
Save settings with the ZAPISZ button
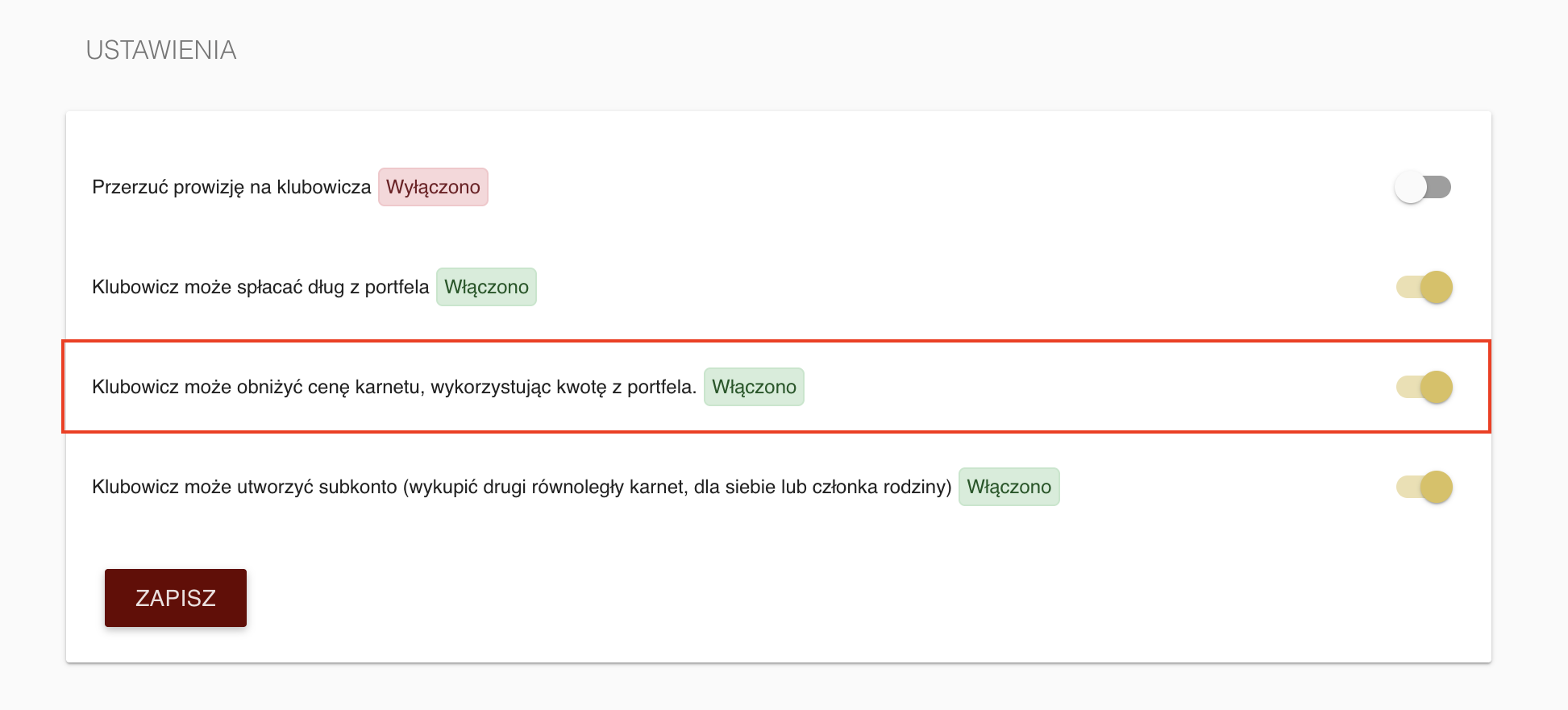pos(176,598)
